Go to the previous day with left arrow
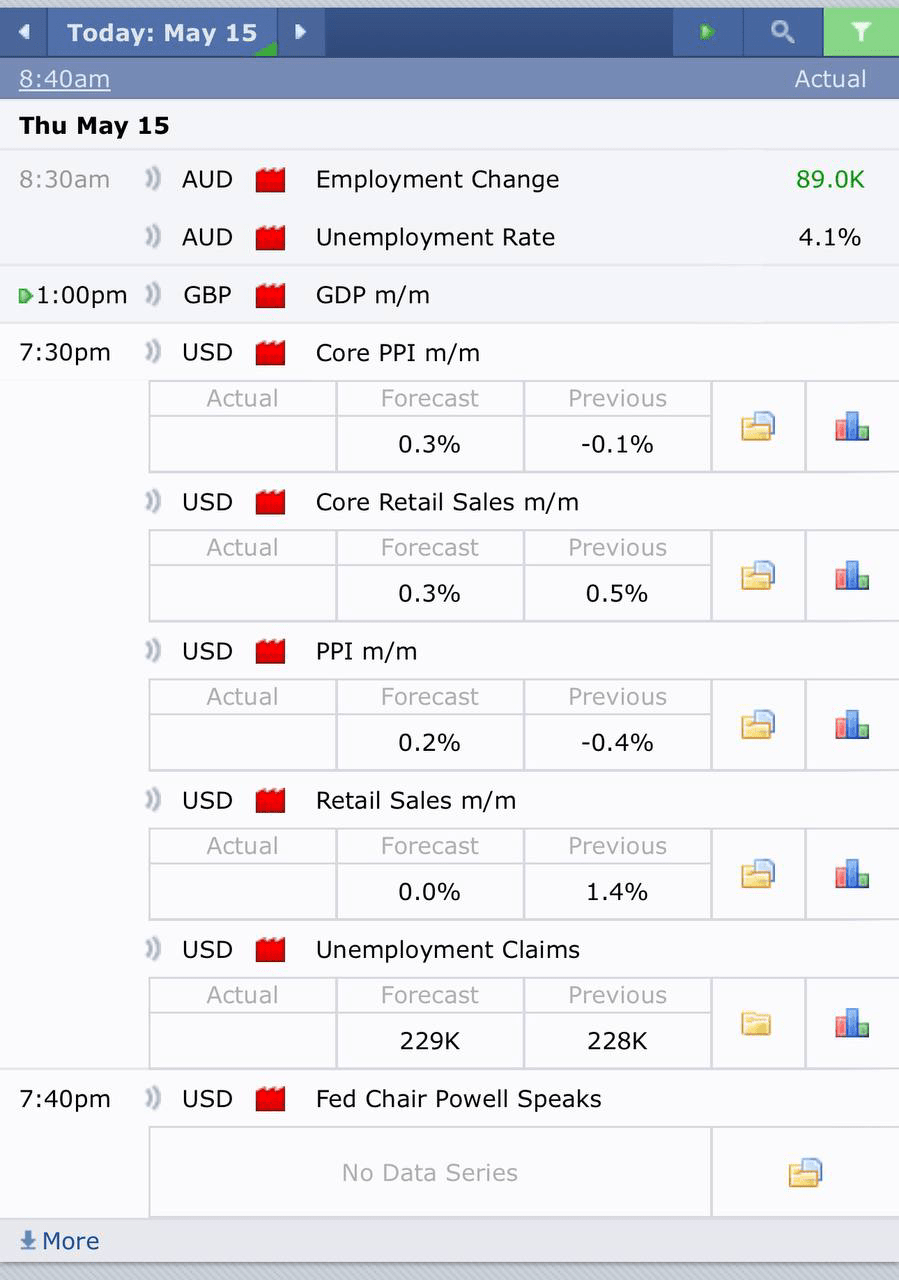This screenshot has width=899, height=1280. click(x=24, y=32)
